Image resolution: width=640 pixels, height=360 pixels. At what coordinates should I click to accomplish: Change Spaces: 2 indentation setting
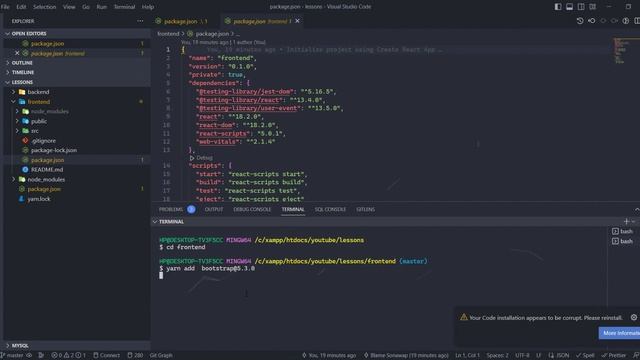click(498, 355)
